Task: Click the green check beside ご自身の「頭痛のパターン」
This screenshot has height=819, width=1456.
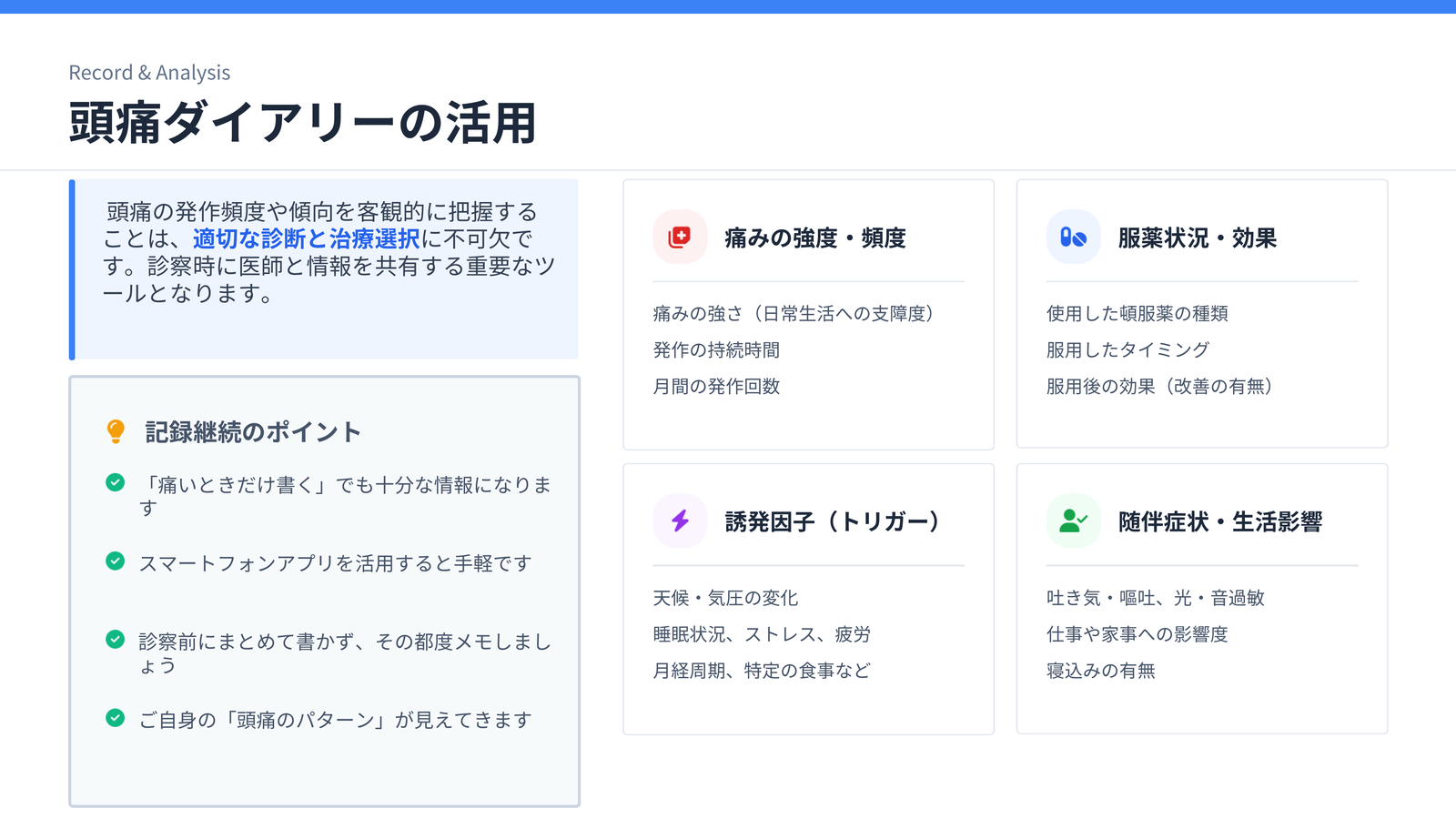Action: click(x=115, y=717)
